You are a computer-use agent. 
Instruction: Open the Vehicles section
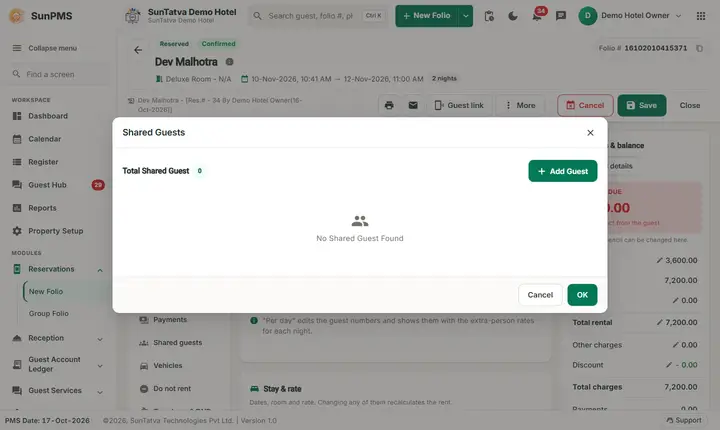168,365
